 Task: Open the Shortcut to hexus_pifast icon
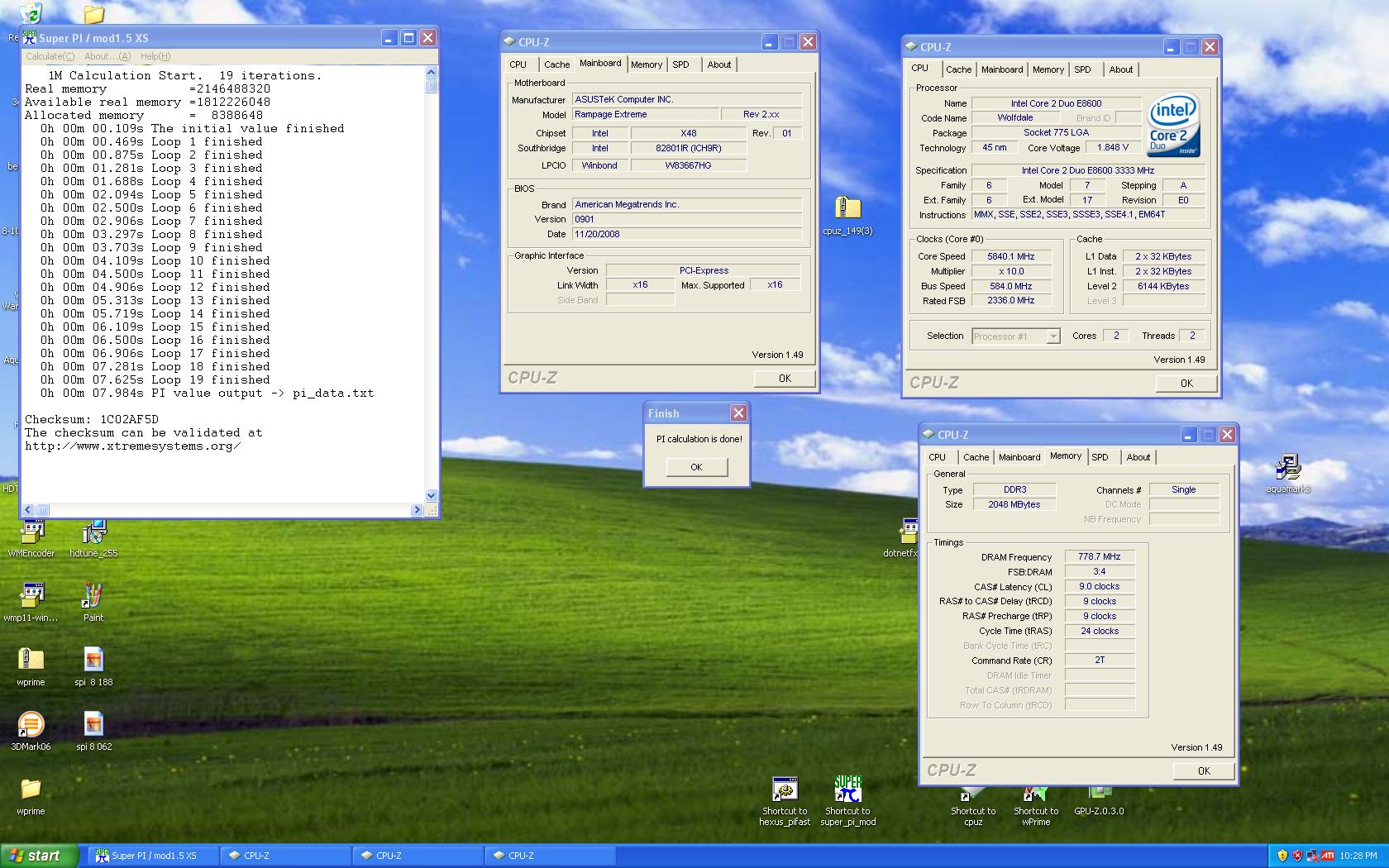(785, 800)
